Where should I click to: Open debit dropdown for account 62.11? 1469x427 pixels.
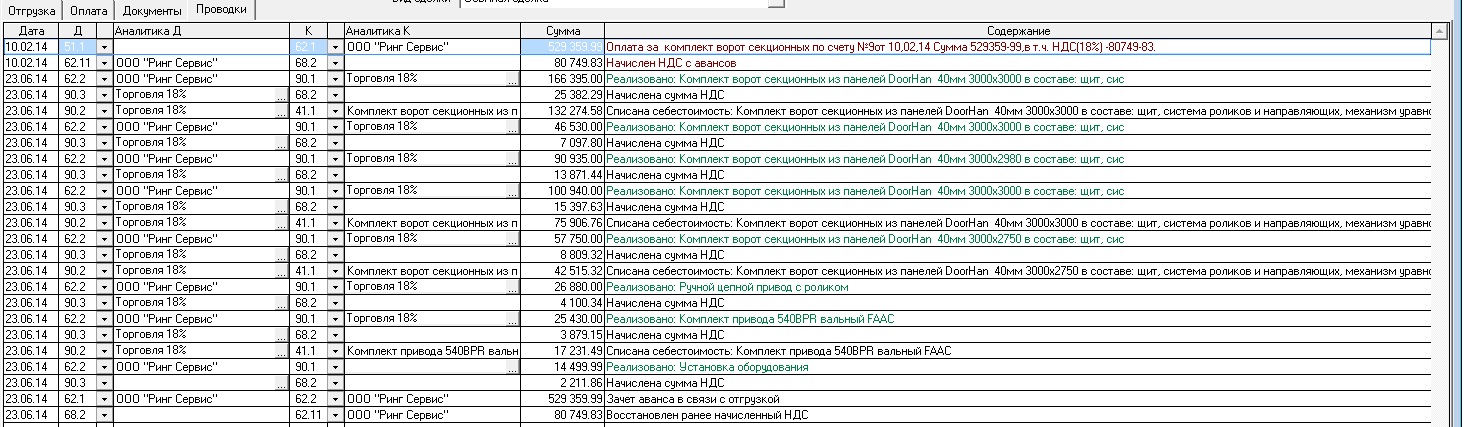pos(104,63)
